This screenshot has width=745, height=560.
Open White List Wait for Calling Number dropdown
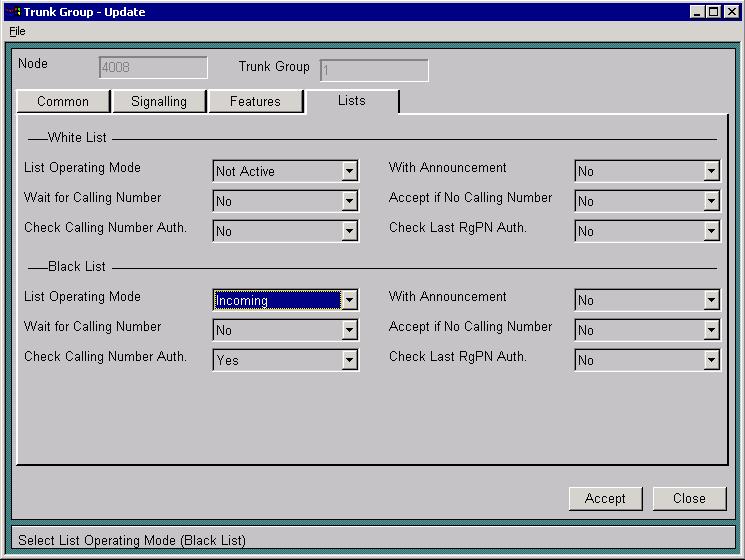coord(349,201)
